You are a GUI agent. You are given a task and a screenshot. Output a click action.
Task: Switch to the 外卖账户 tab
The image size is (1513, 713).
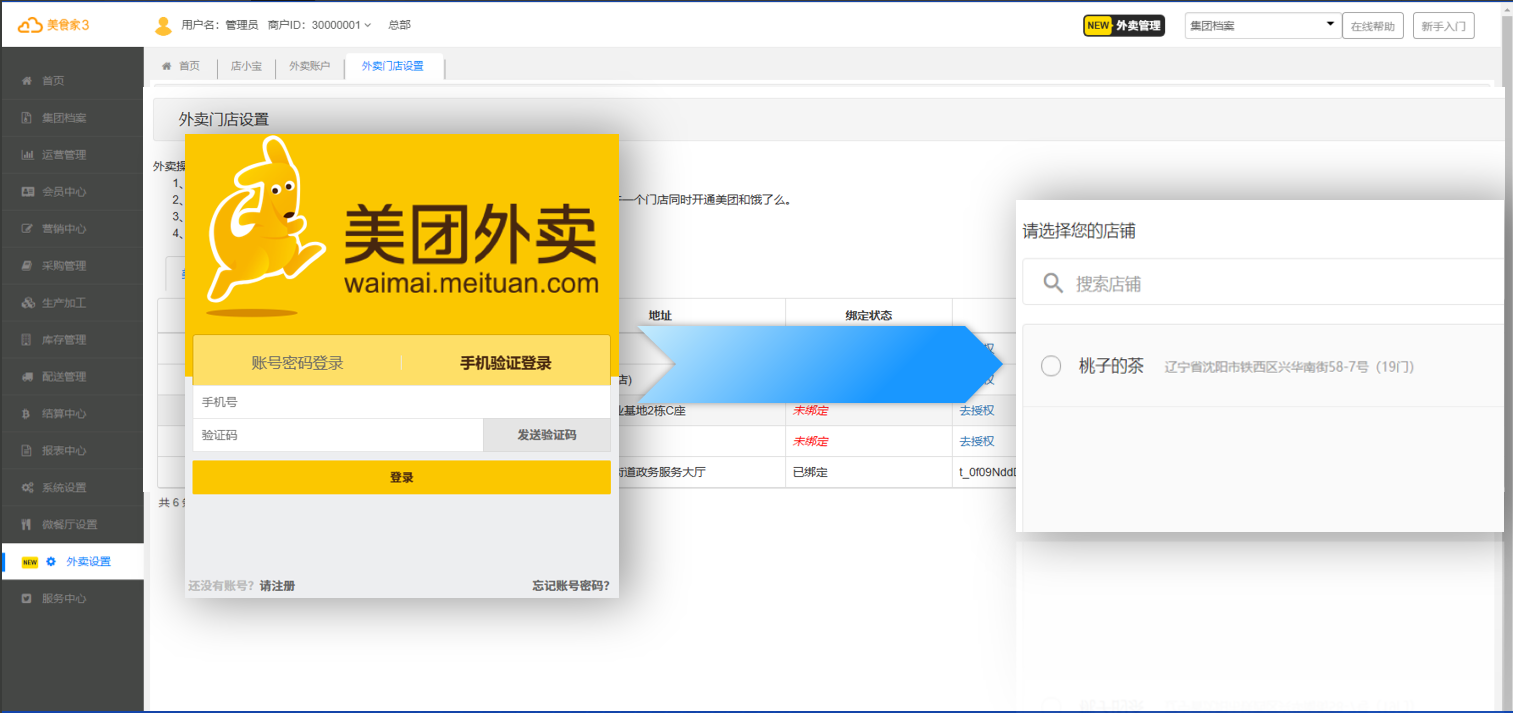pos(309,66)
